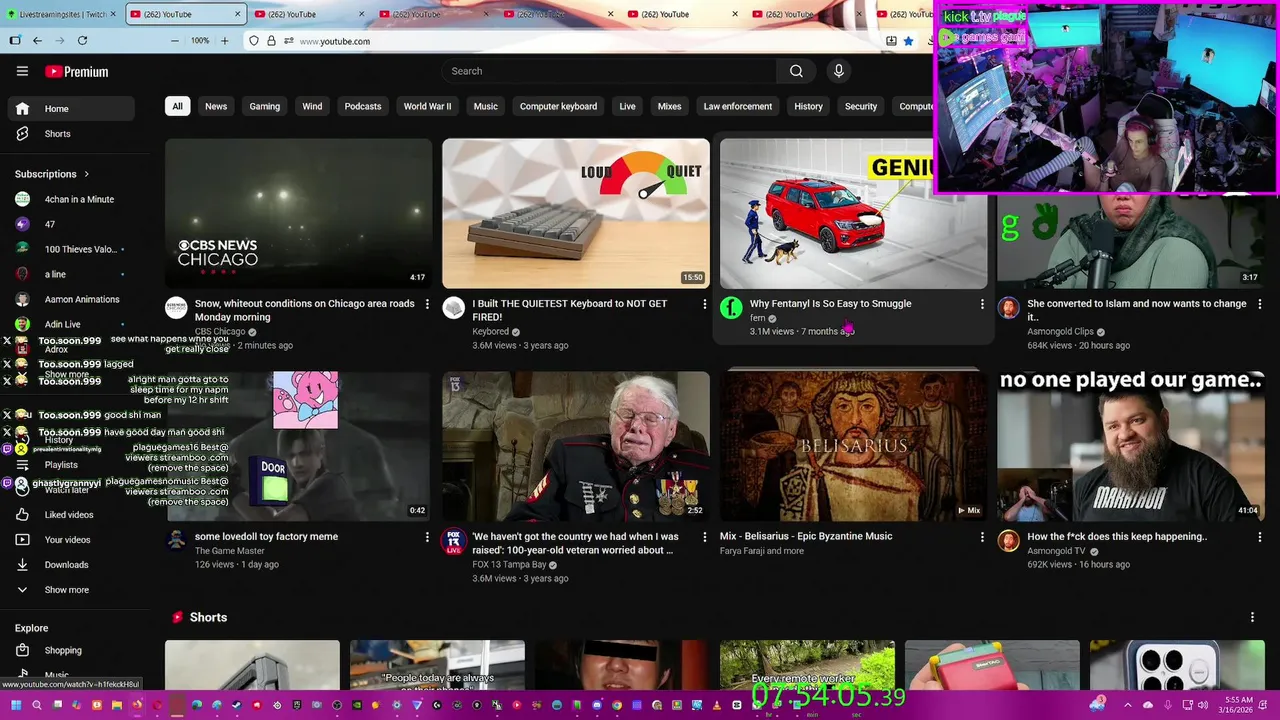Click the CBS Chicago channel avatar
Image resolution: width=1280 pixels, height=720 pixels.
point(176,308)
